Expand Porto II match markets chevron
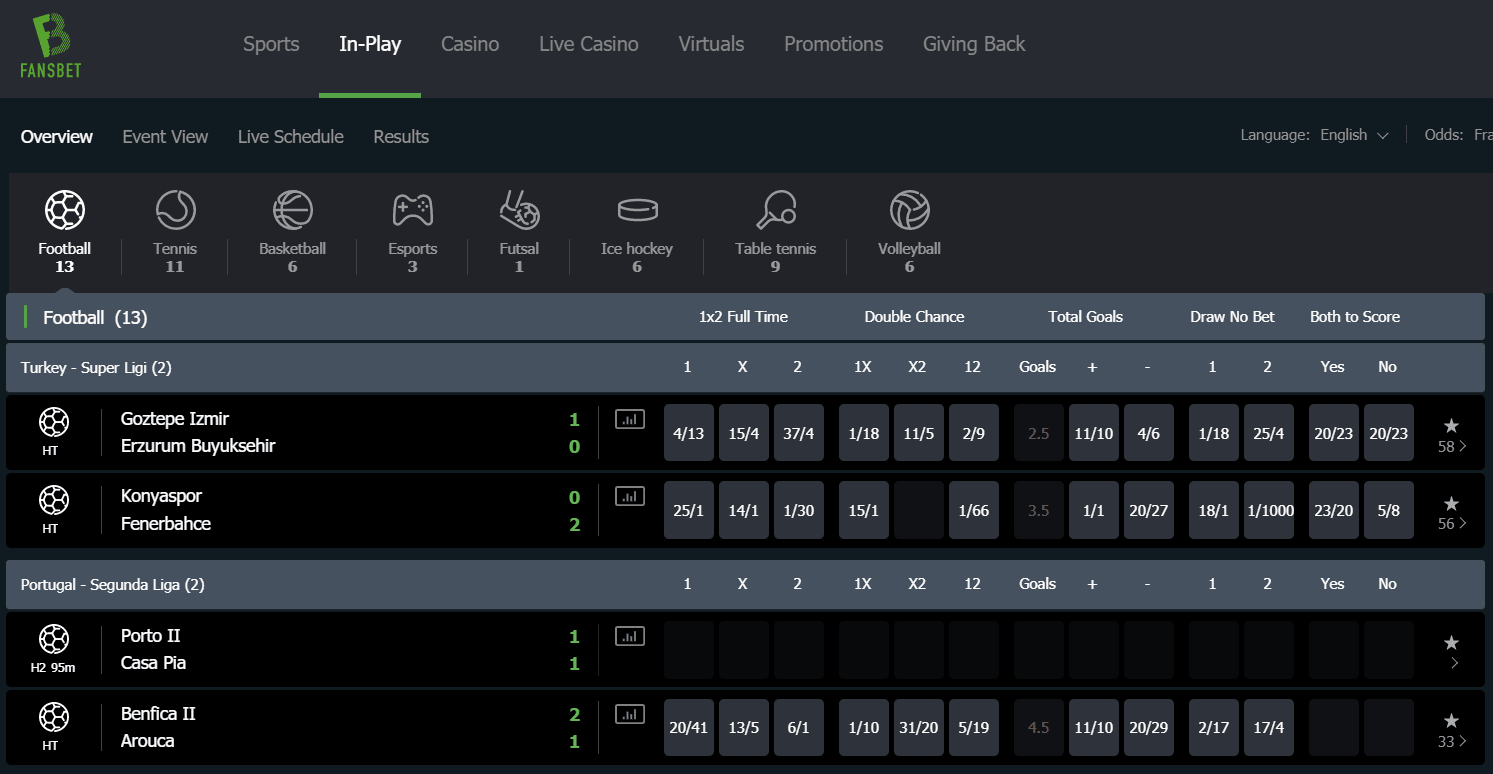 (1454, 663)
